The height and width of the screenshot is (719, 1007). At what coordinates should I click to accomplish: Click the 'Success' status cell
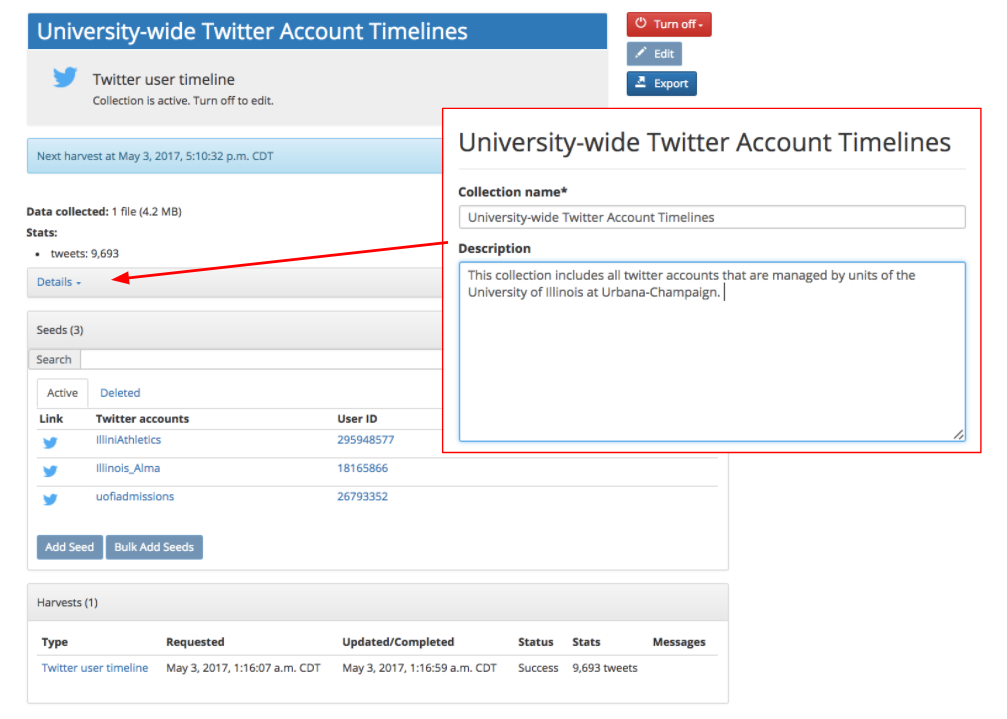coord(538,668)
